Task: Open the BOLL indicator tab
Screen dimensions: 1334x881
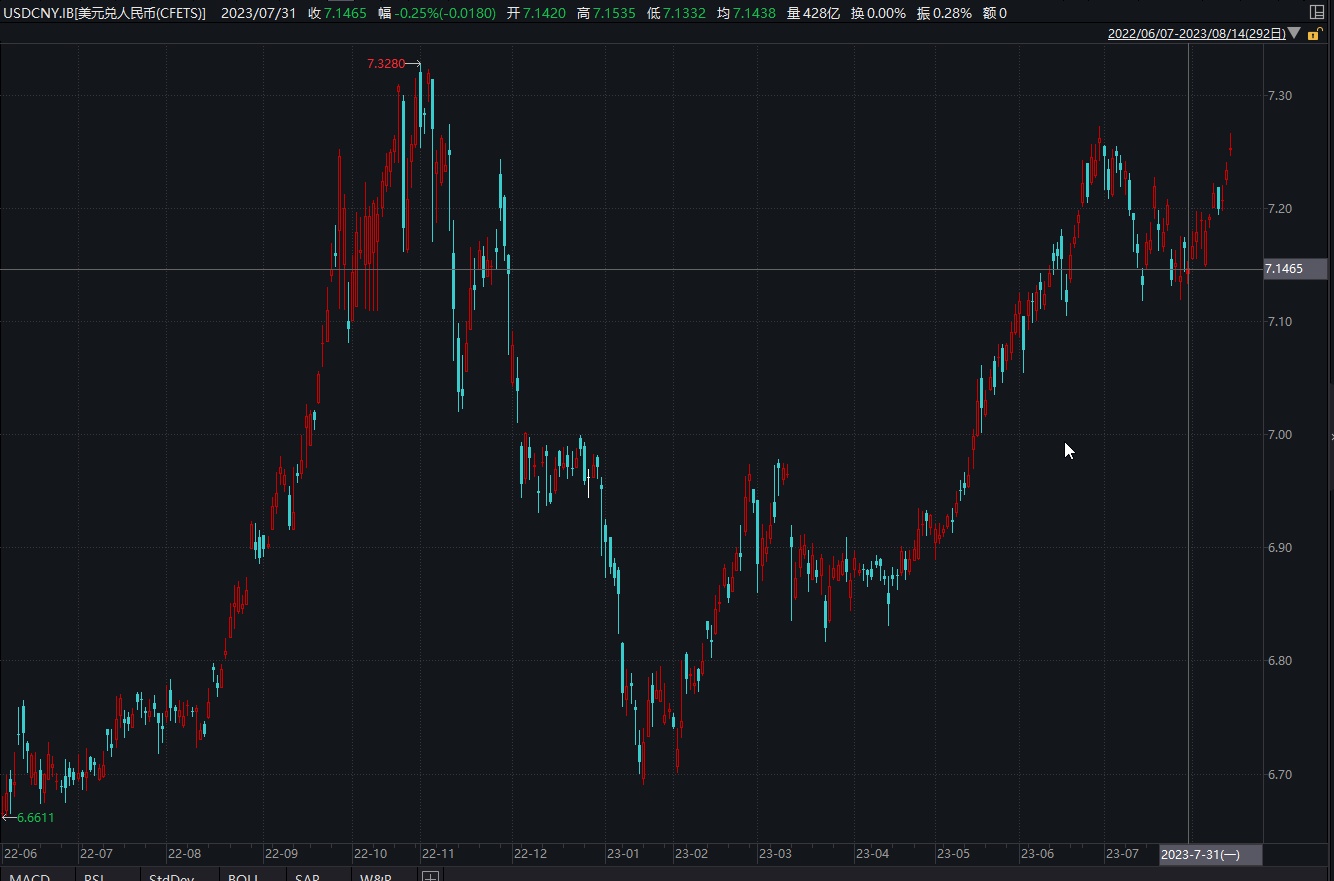Action: 242,876
